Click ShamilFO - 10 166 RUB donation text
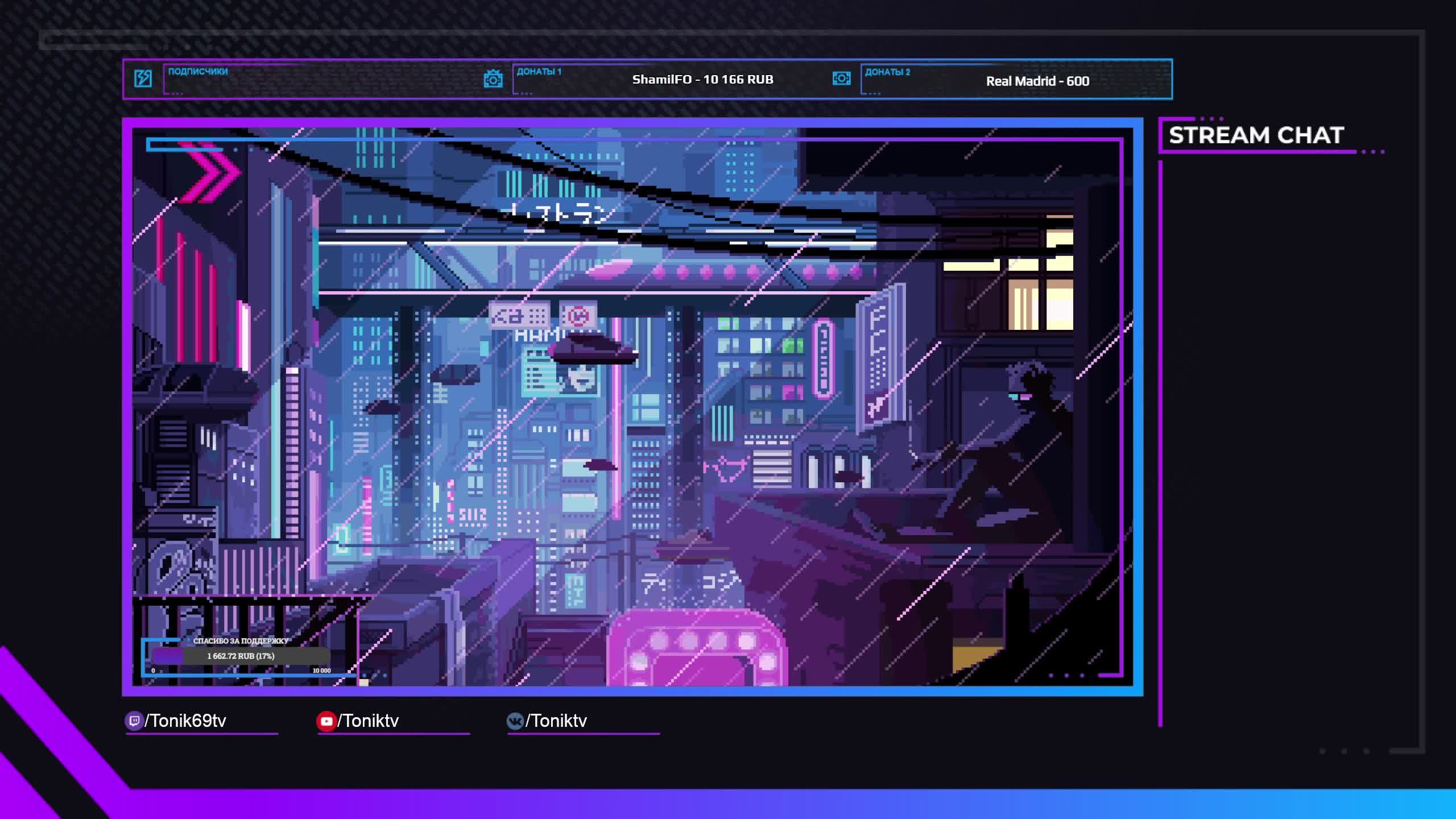 (x=702, y=80)
